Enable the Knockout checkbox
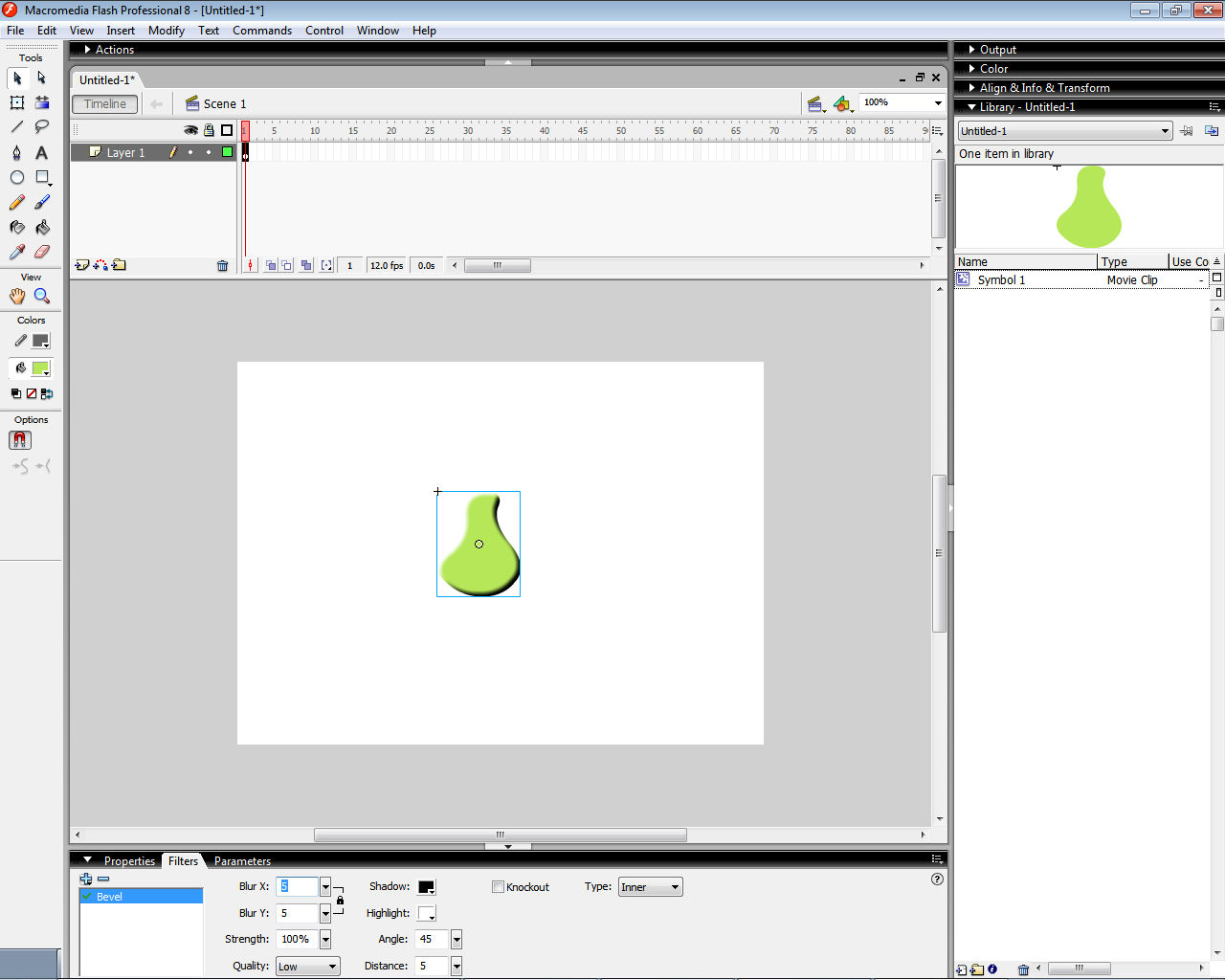This screenshot has width=1225, height=980. click(x=498, y=887)
